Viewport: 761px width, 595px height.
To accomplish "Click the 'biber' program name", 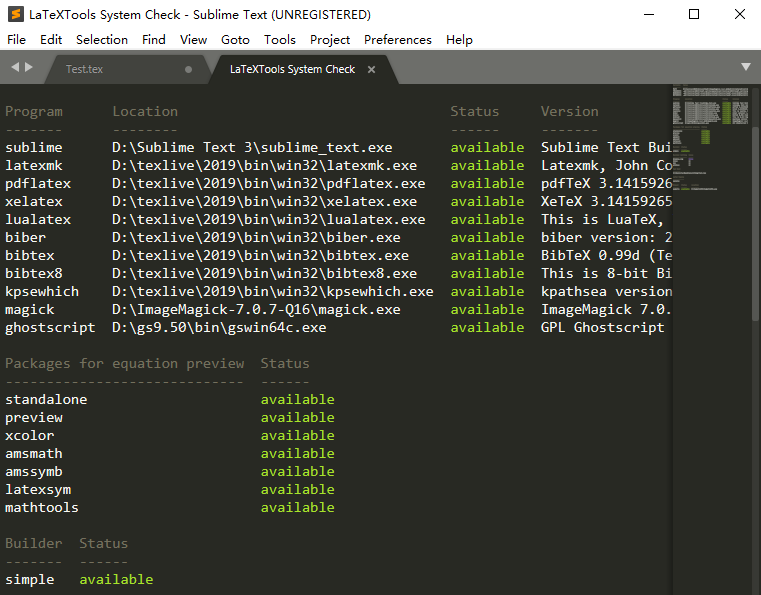I will coord(26,237).
